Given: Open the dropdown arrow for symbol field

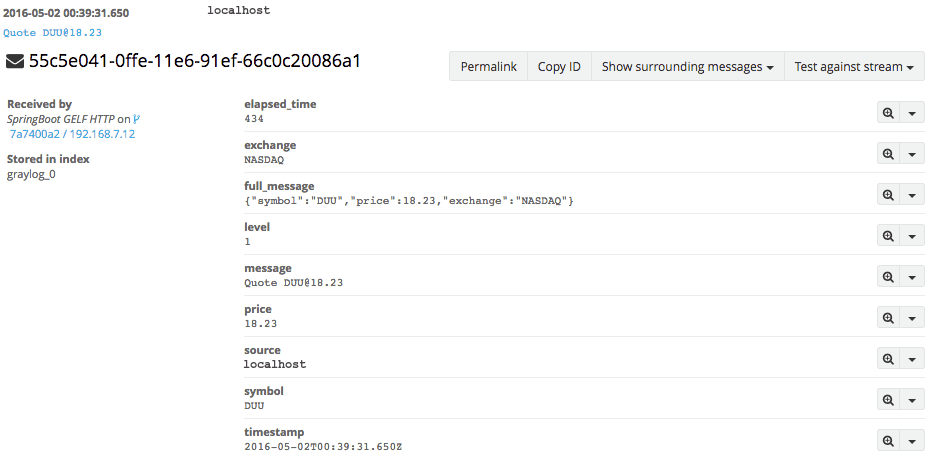Looking at the screenshot, I should [x=912, y=400].
